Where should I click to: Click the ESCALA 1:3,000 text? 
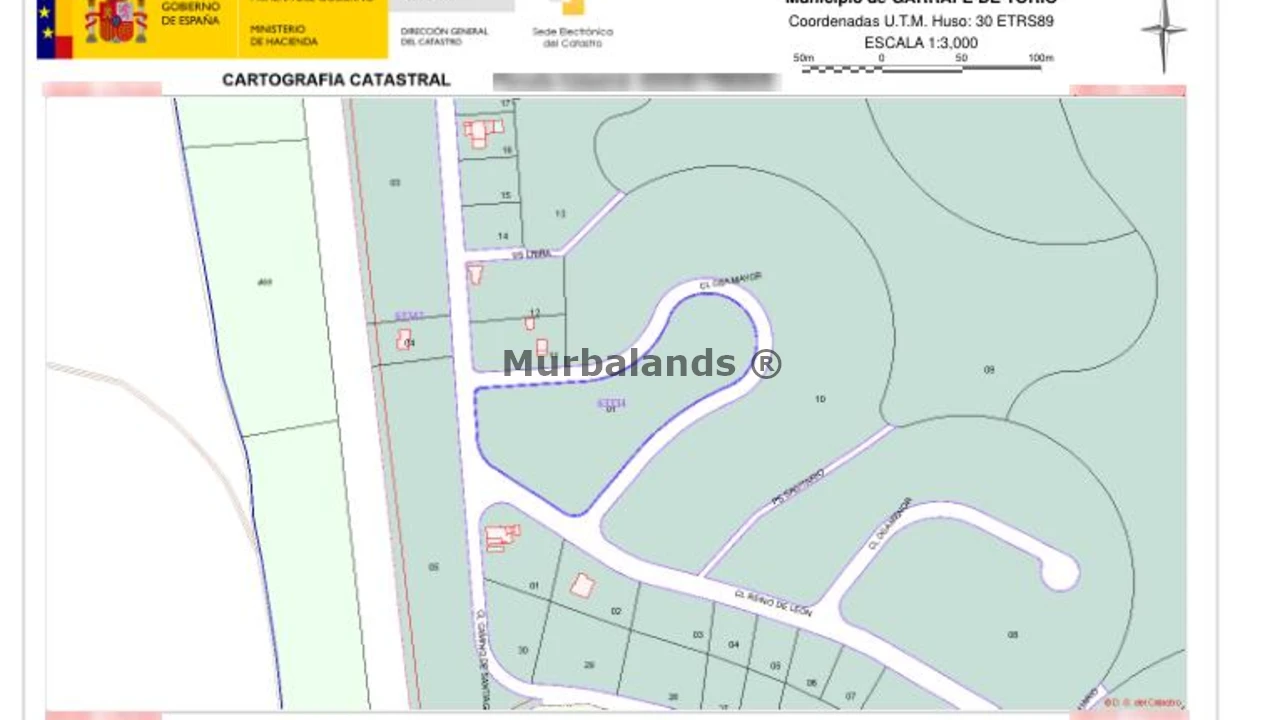pos(921,43)
